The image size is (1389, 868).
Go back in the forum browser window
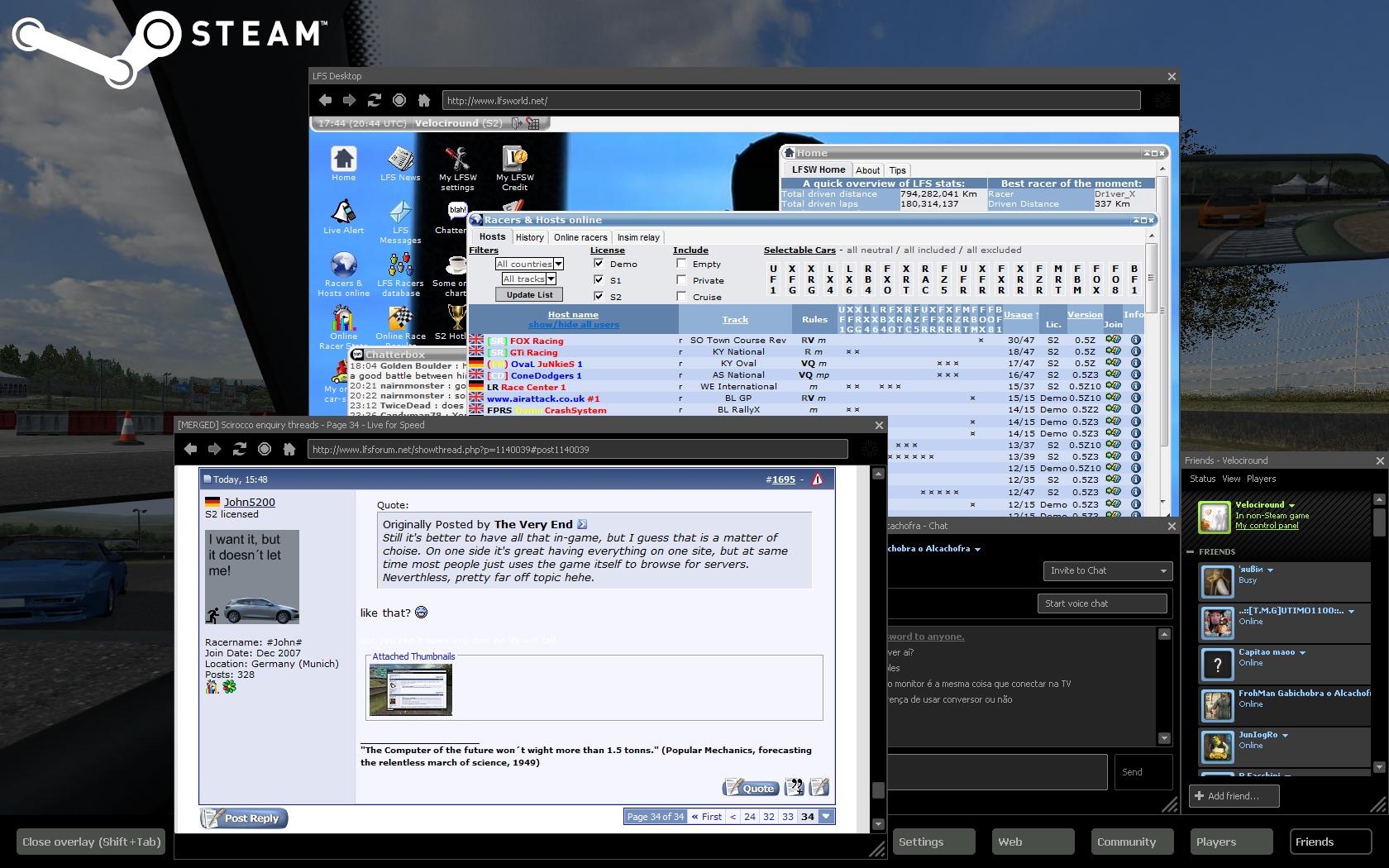190,449
